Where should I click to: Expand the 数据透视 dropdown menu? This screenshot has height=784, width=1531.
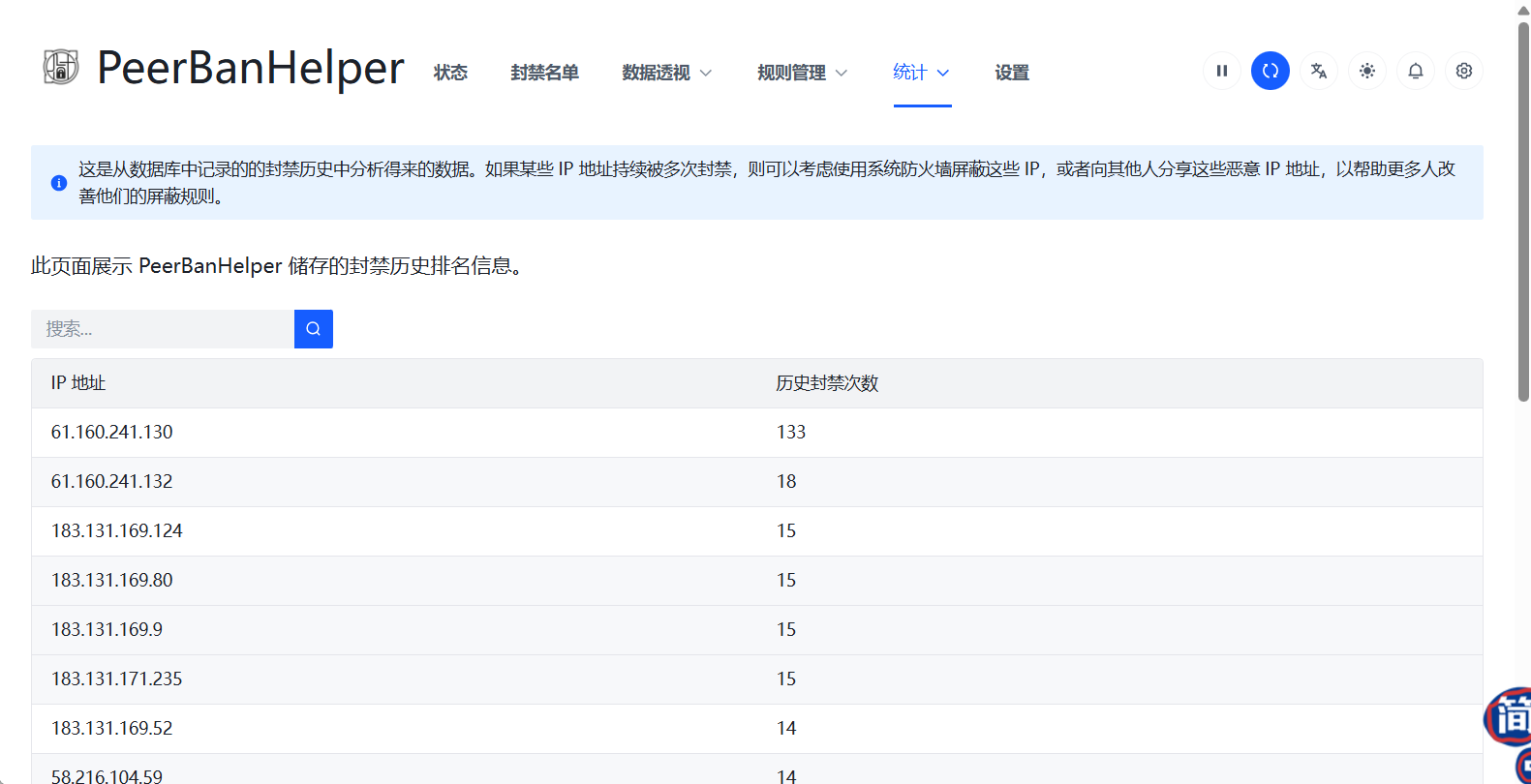666,73
